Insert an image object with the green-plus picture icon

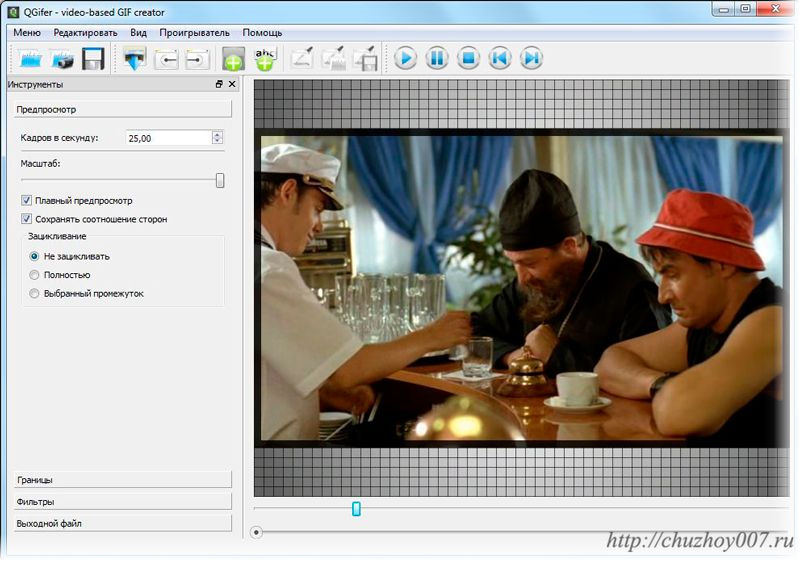click(234, 59)
